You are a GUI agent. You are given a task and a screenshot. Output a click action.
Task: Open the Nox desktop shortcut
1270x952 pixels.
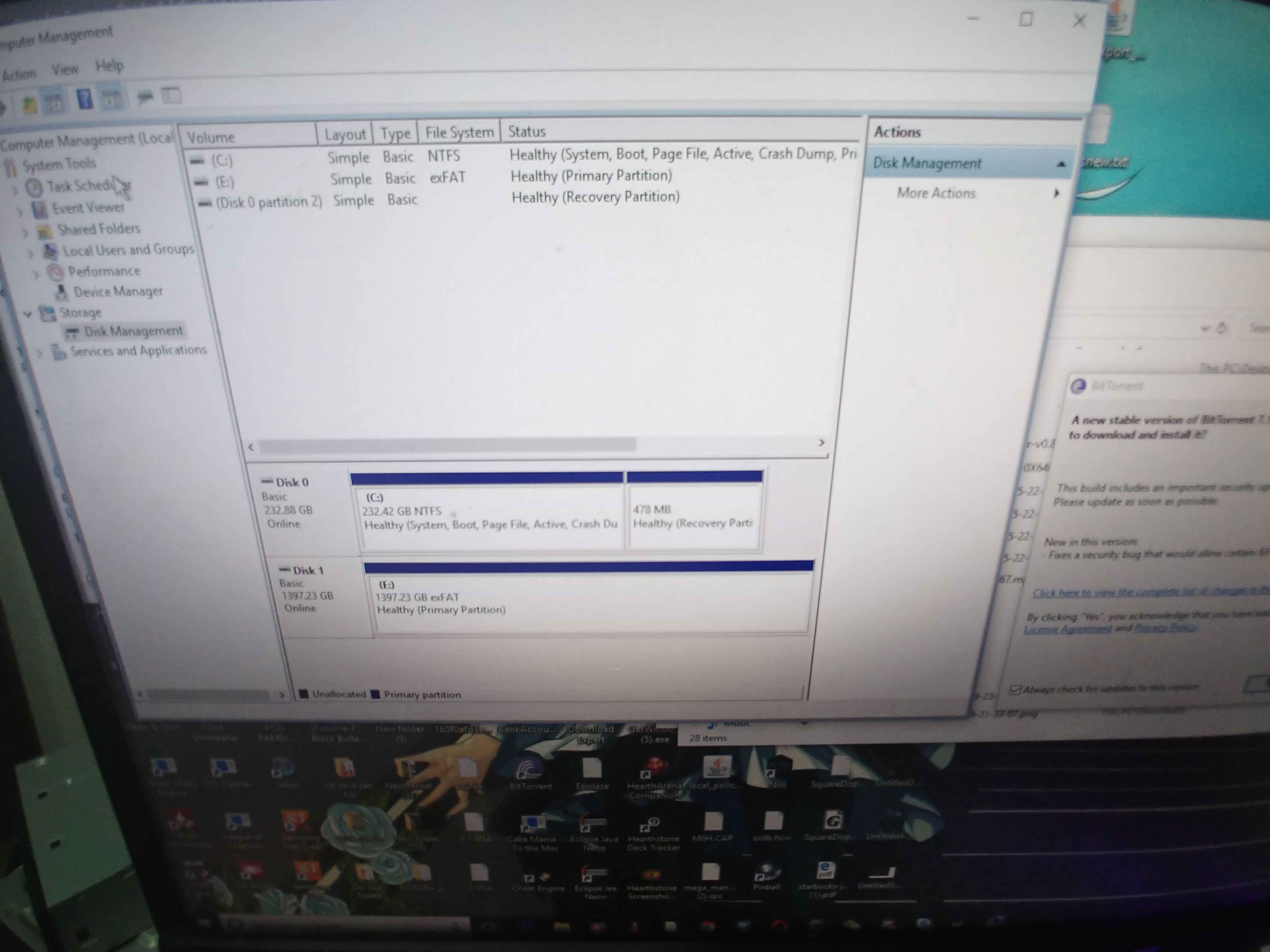click(776, 772)
